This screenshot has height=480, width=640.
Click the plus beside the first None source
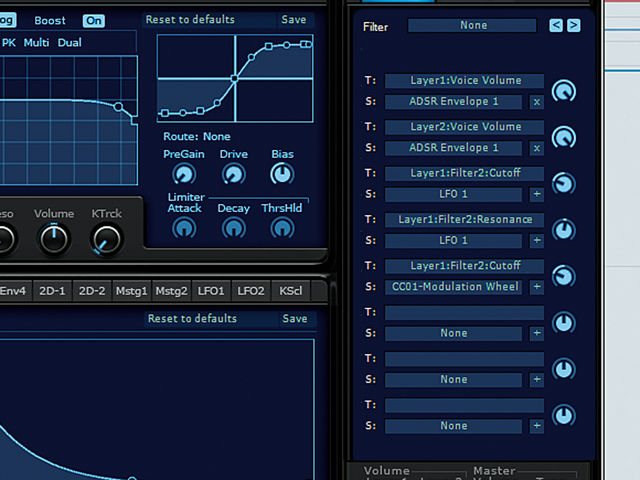coord(537,333)
